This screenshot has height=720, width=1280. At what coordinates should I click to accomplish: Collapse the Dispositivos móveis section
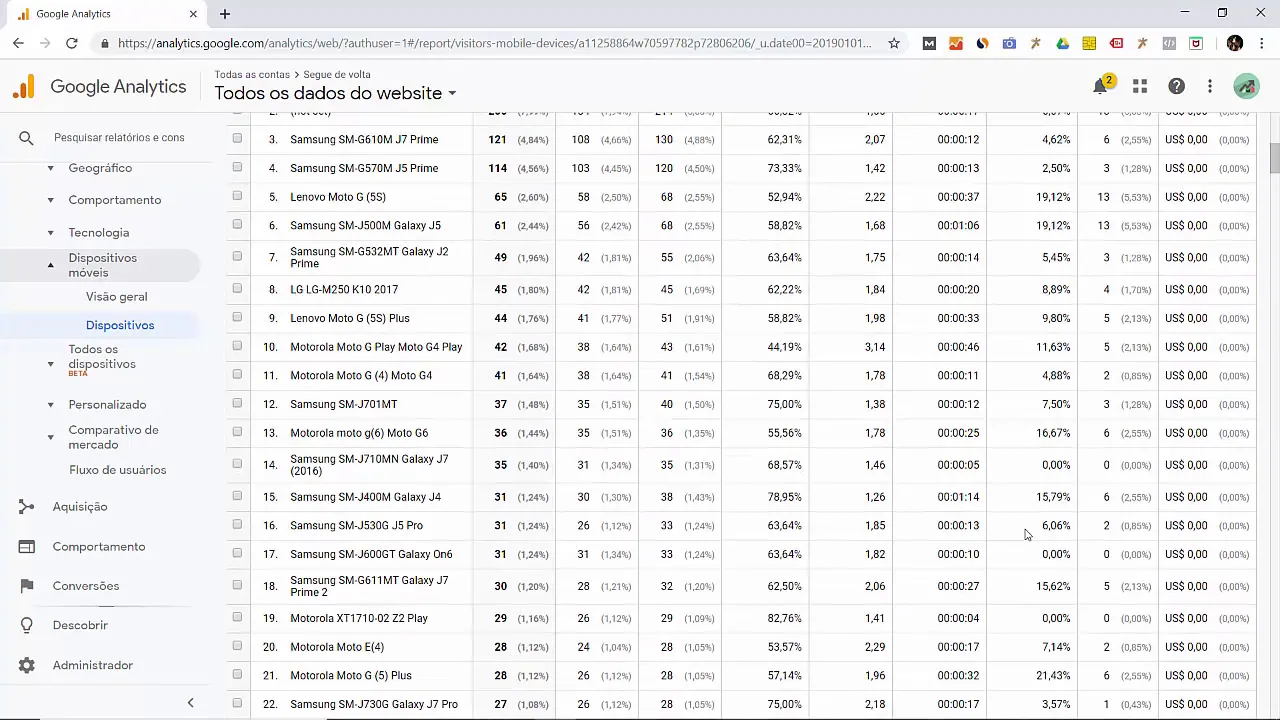(x=50, y=265)
